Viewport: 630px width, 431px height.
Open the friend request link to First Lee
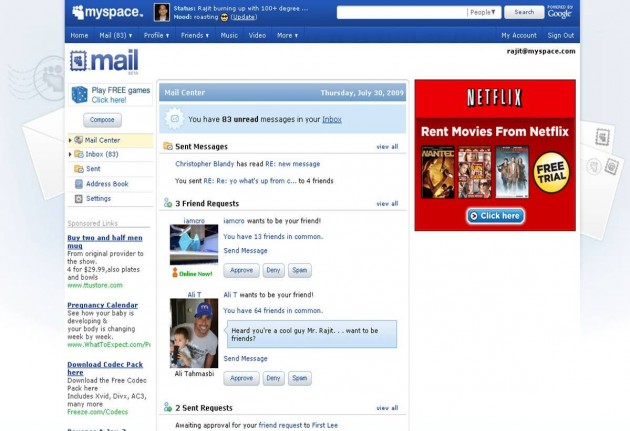coord(278,425)
